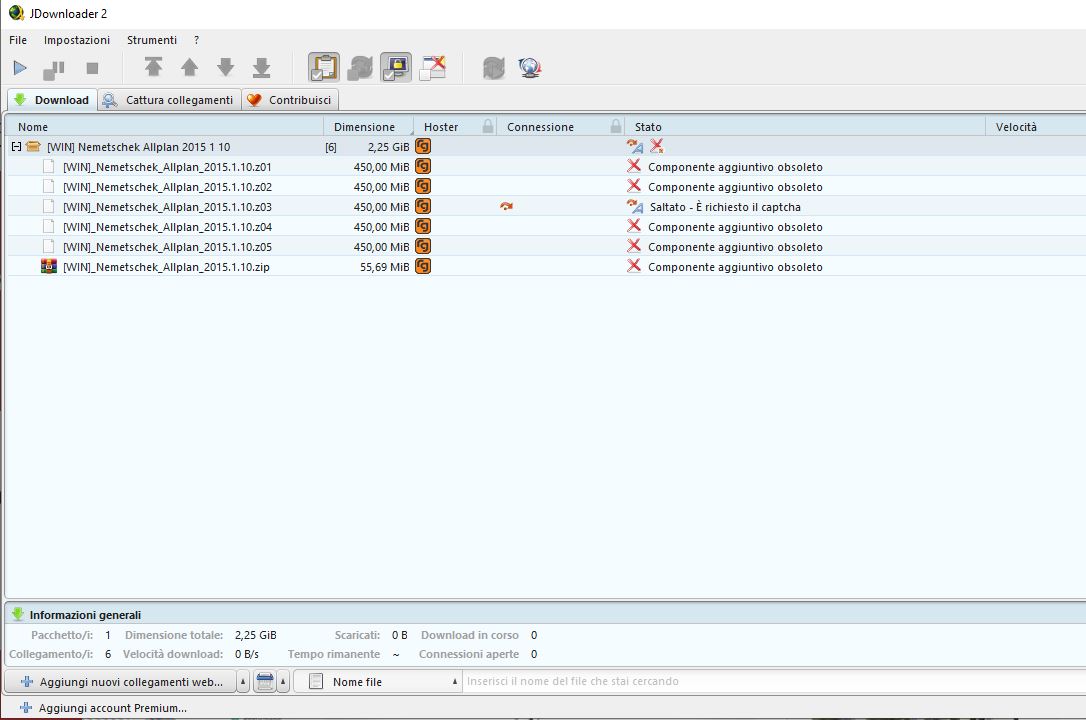This screenshot has width=1086, height=720.
Task: Click the lock icon in Connessione column header
Action: coord(616,126)
